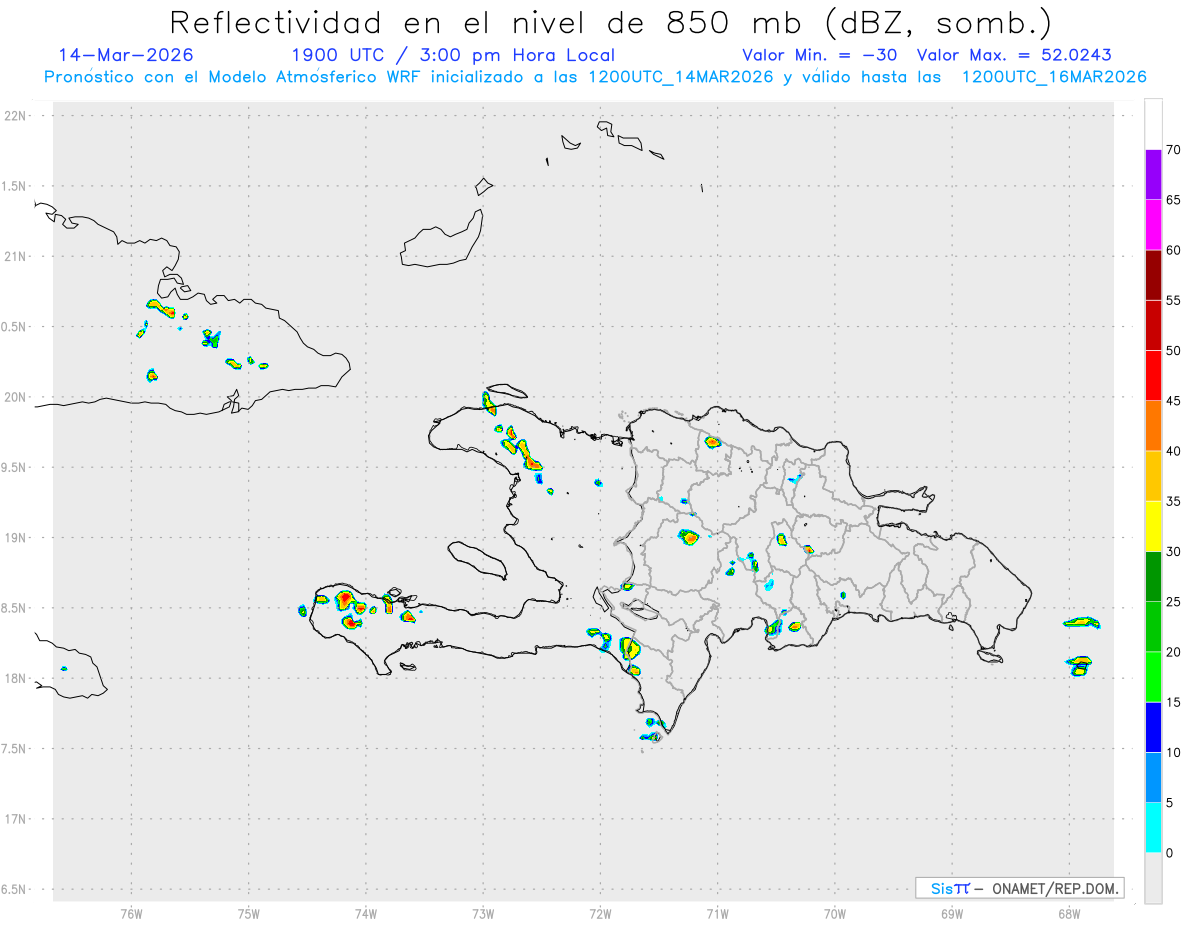The width and height of the screenshot is (1200, 927).
Task: Click the gray below-zero band on legend
Action: [1153, 878]
